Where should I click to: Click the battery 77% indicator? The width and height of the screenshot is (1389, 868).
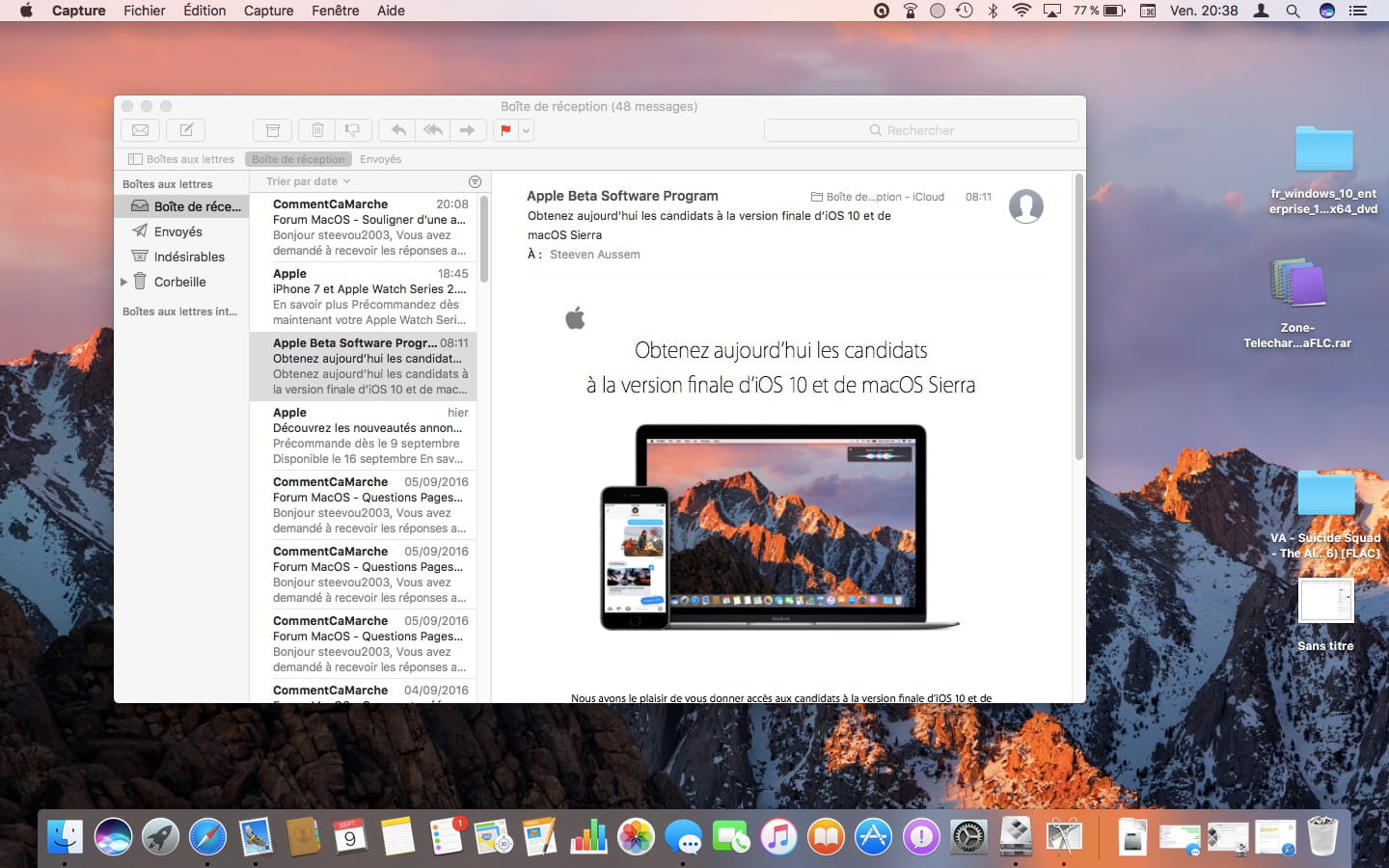[1099, 11]
